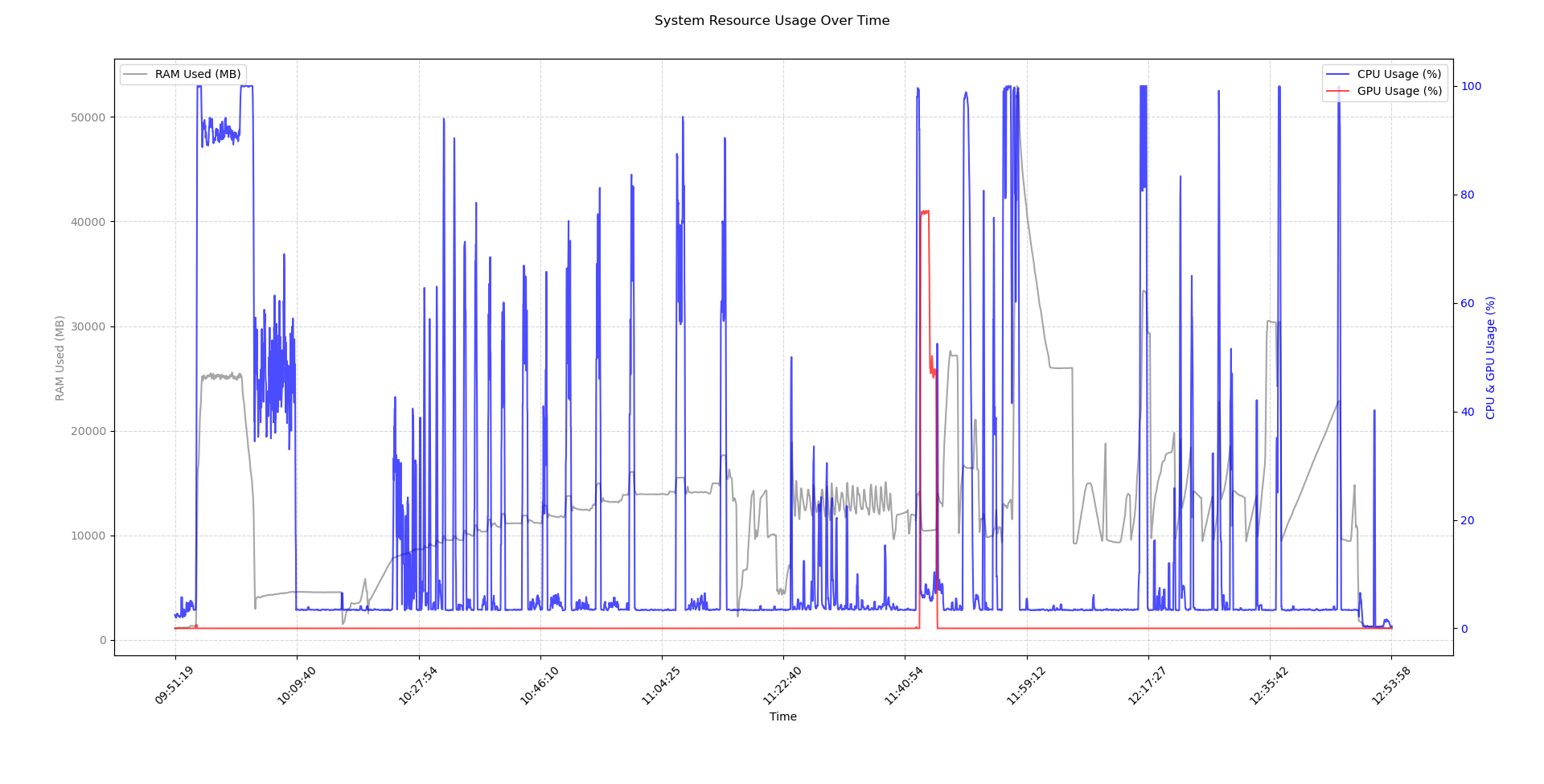
Task: Click the chart title System Resource Usage Over Time
Action: 771,20
